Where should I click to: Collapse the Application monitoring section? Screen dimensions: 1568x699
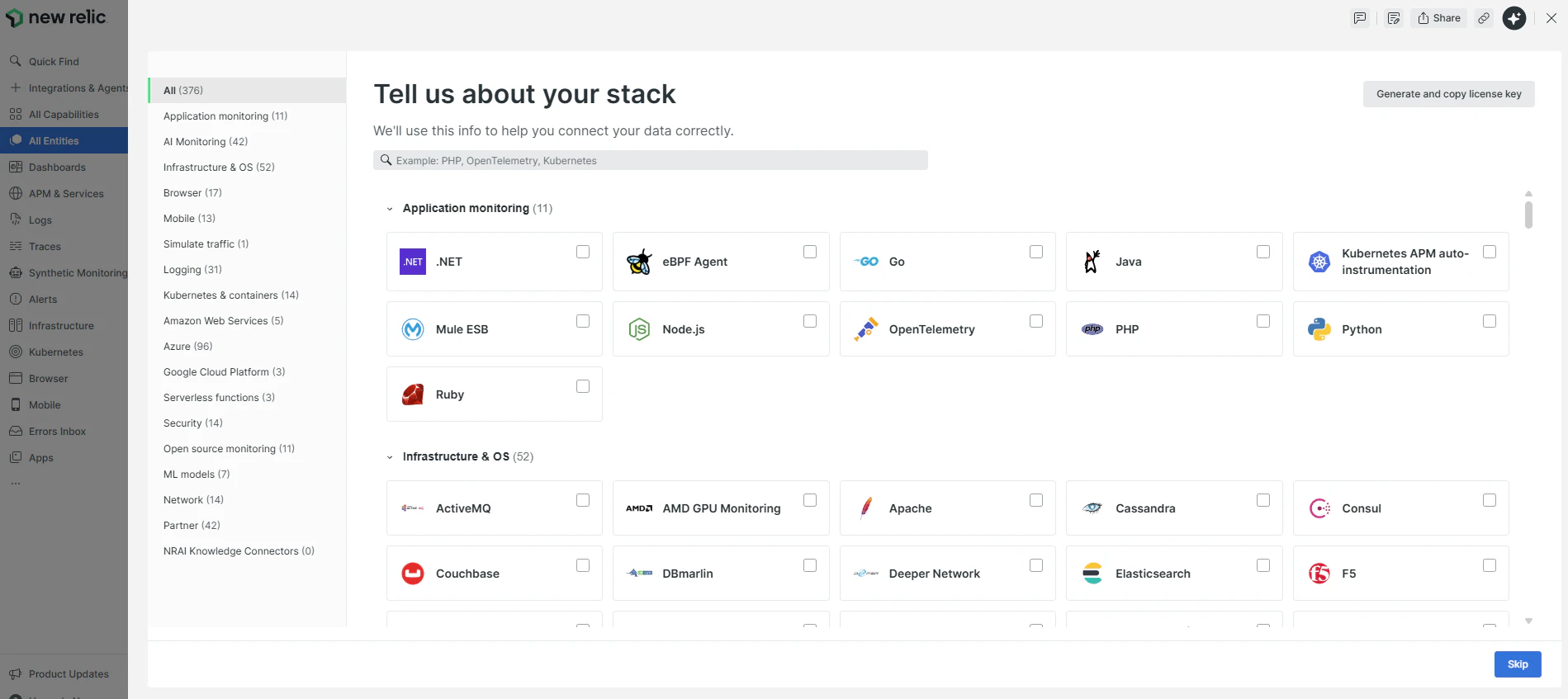(390, 209)
